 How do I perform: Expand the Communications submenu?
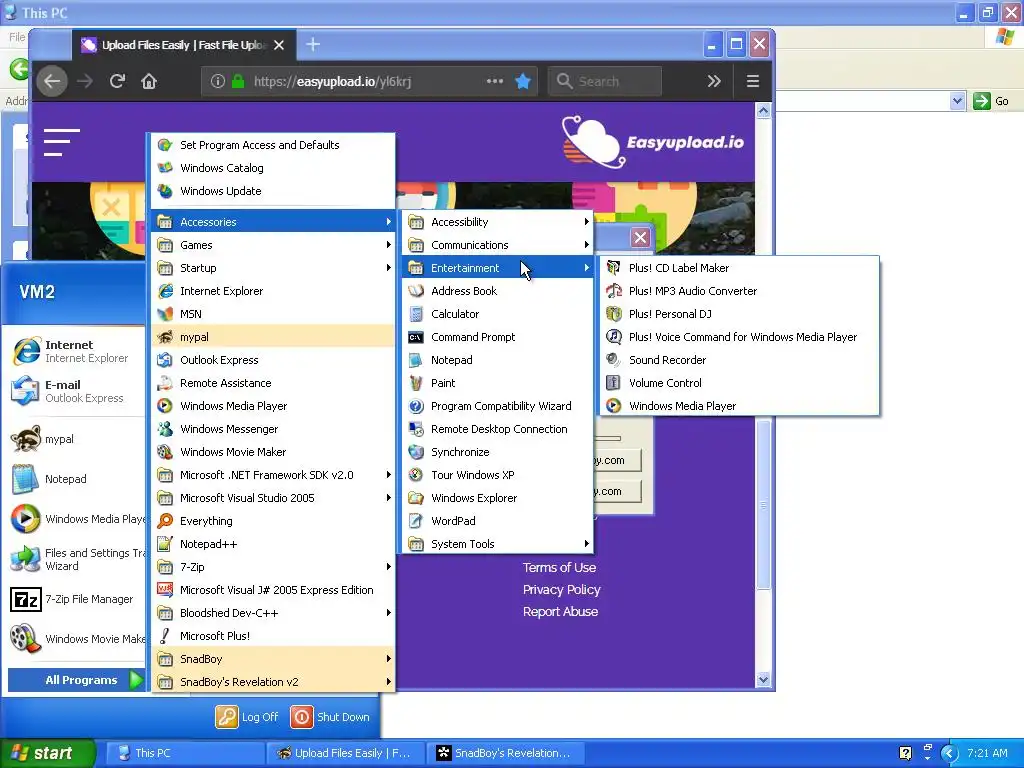498,245
